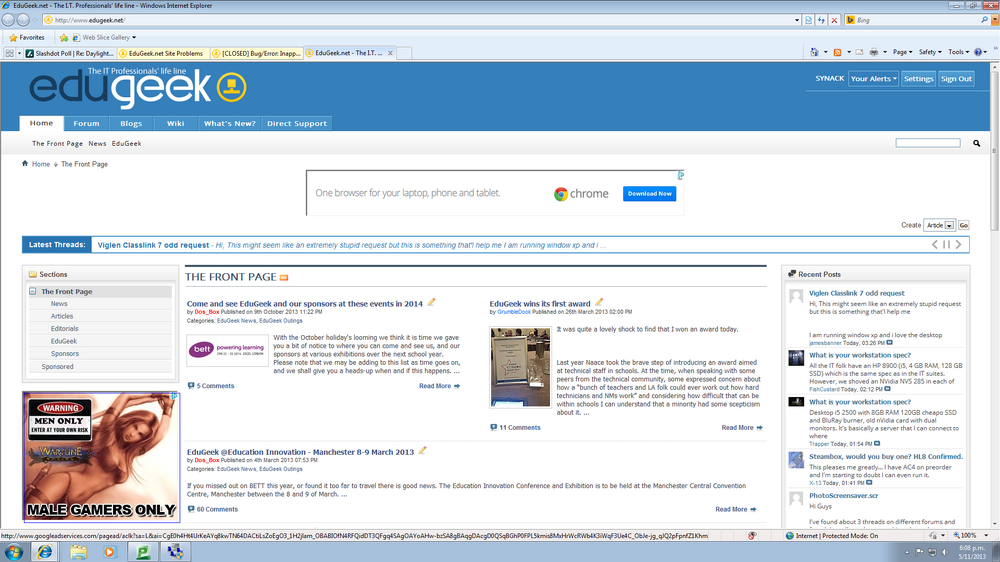Edit the Manchester Education Innovation article pencil
Image resolution: width=1000 pixels, height=562 pixels.
click(x=422, y=450)
